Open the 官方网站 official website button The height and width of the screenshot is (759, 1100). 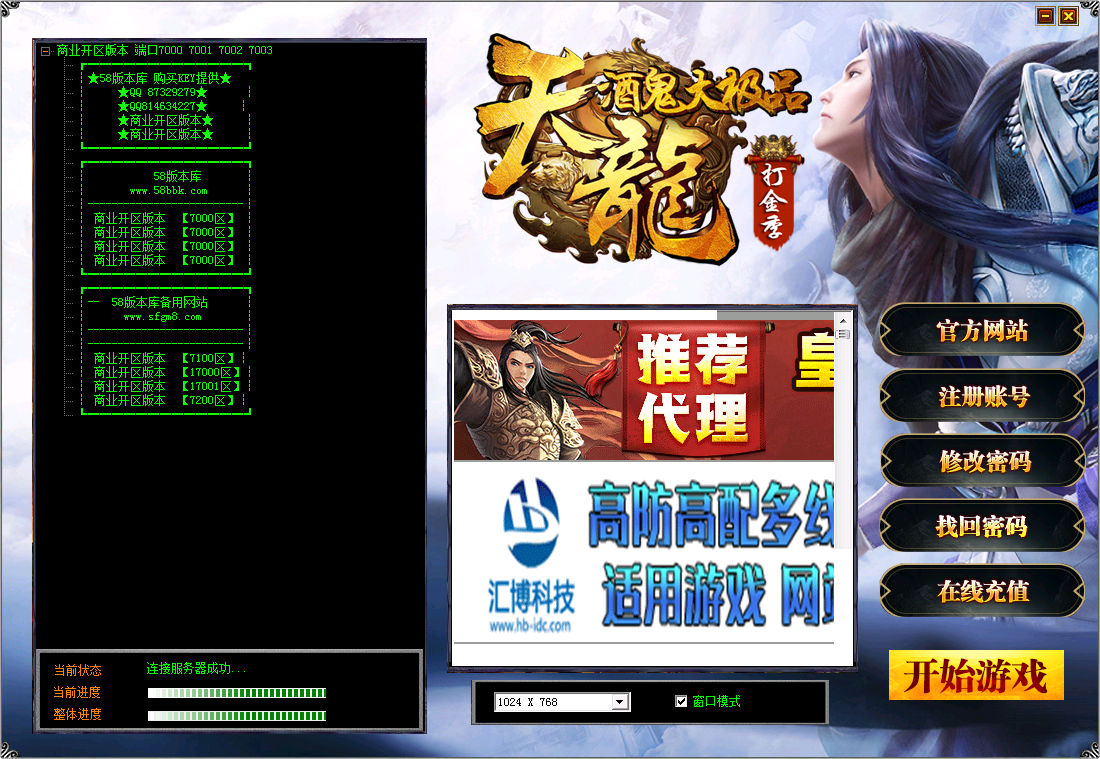click(982, 330)
